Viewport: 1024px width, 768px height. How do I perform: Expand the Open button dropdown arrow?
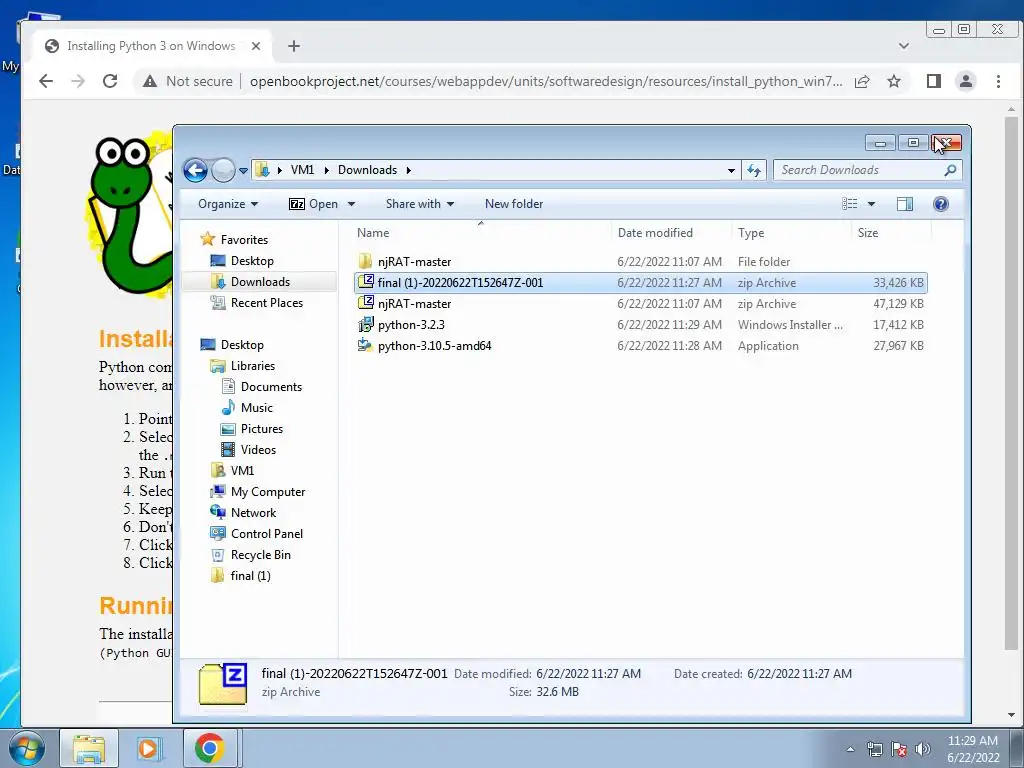pyautogui.click(x=351, y=204)
